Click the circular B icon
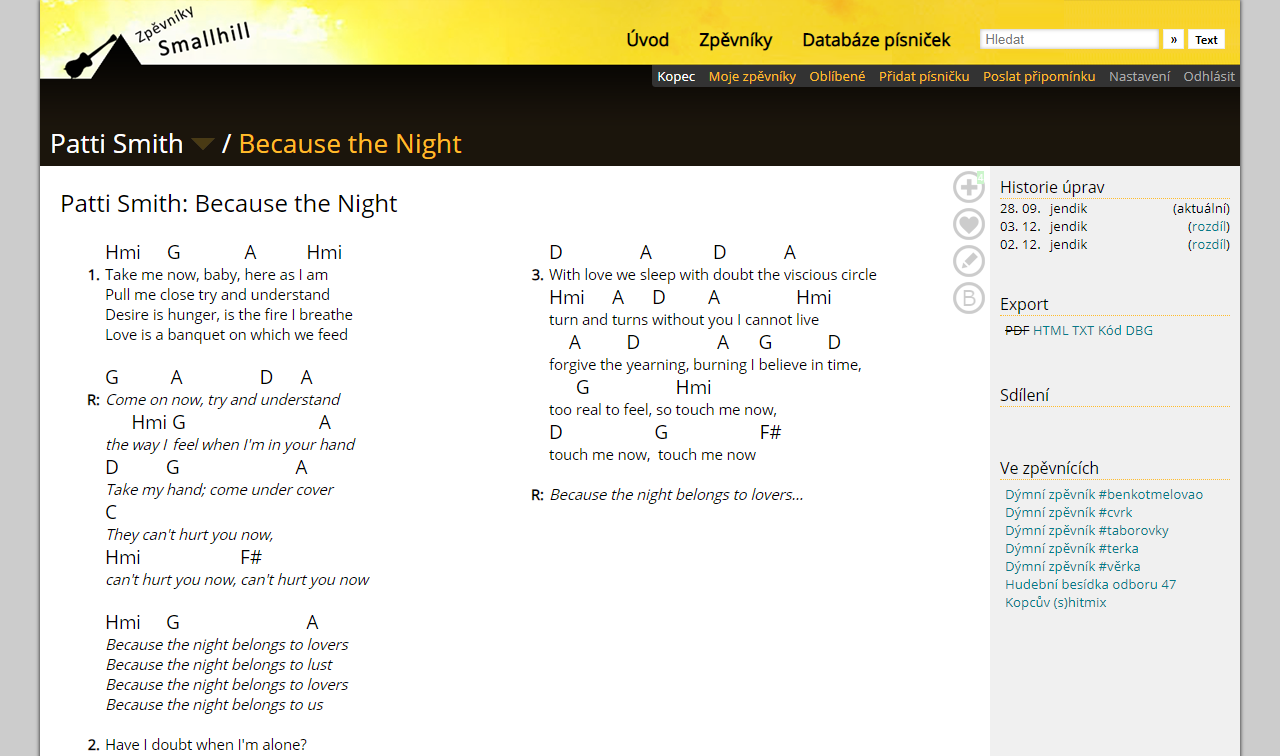Image resolution: width=1280 pixels, height=756 pixels. 968,298
